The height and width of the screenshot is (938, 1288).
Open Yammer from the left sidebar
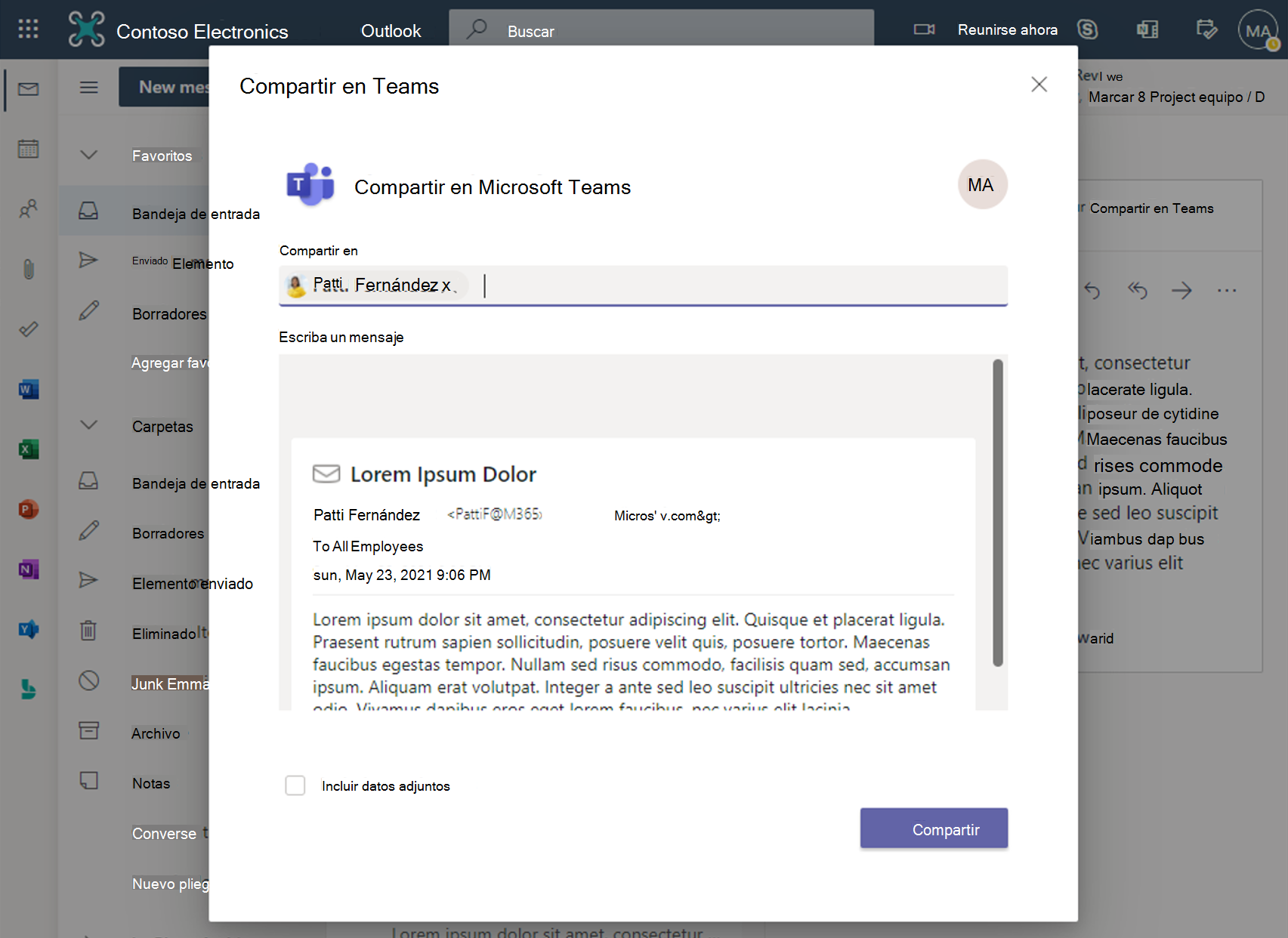(x=28, y=629)
